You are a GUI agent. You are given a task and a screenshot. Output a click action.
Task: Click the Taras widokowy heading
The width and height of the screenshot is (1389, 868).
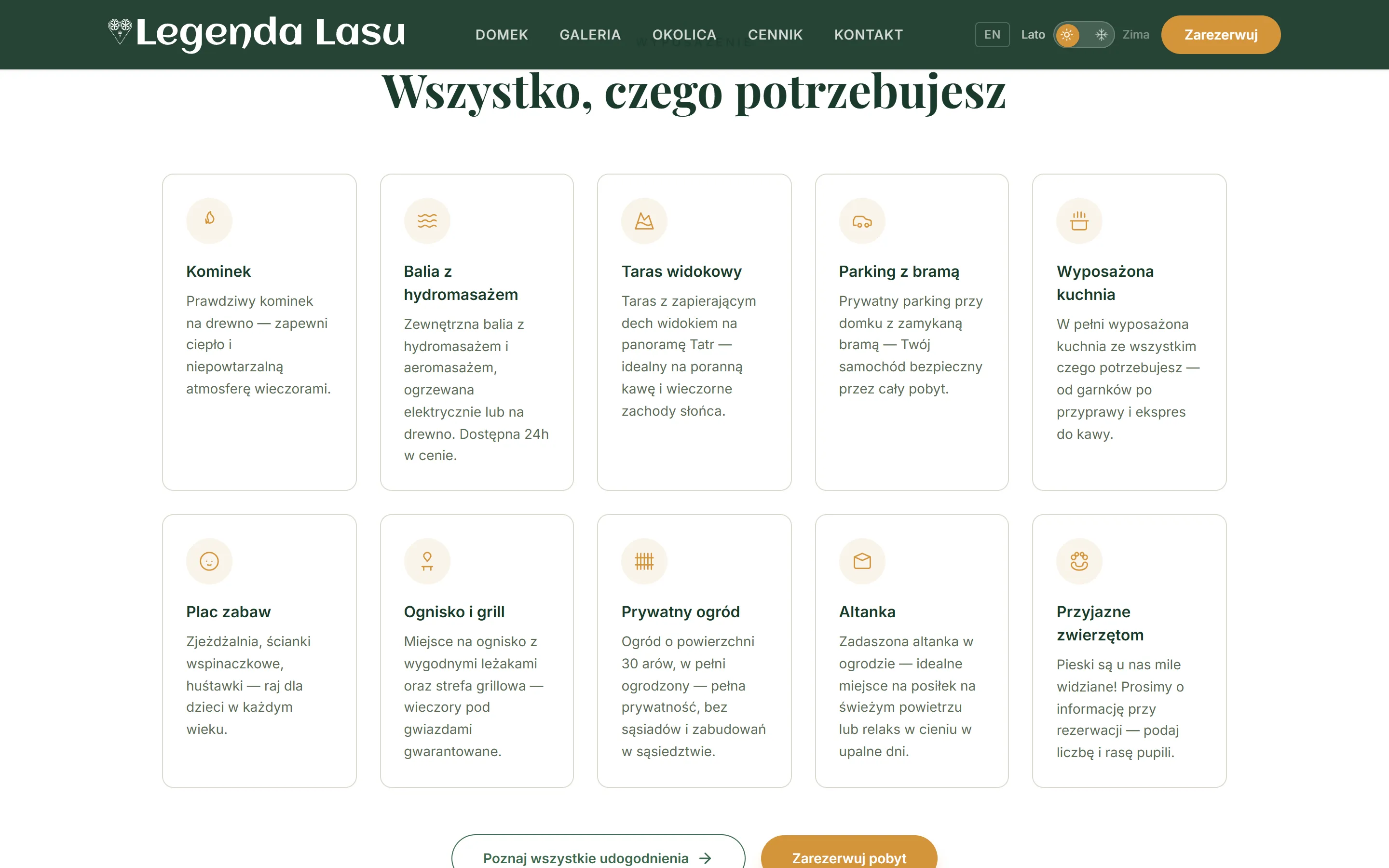click(681, 271)
